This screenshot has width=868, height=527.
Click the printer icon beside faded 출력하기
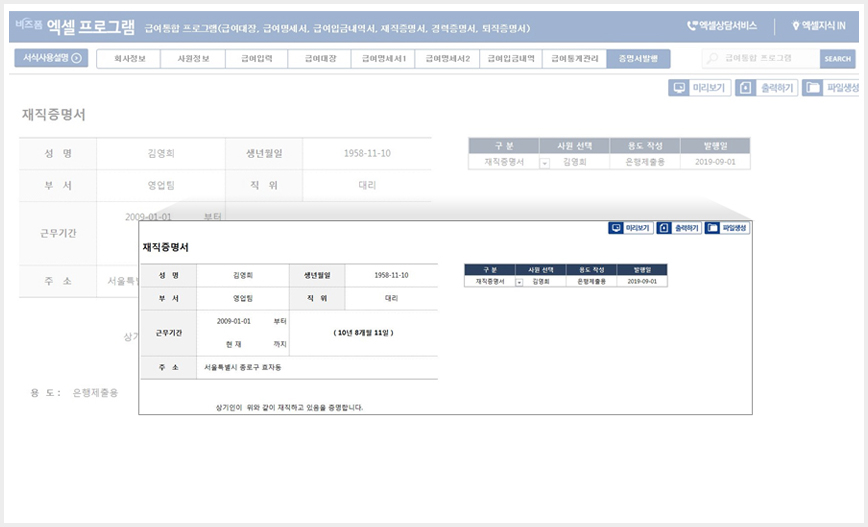tap(745, 88)
